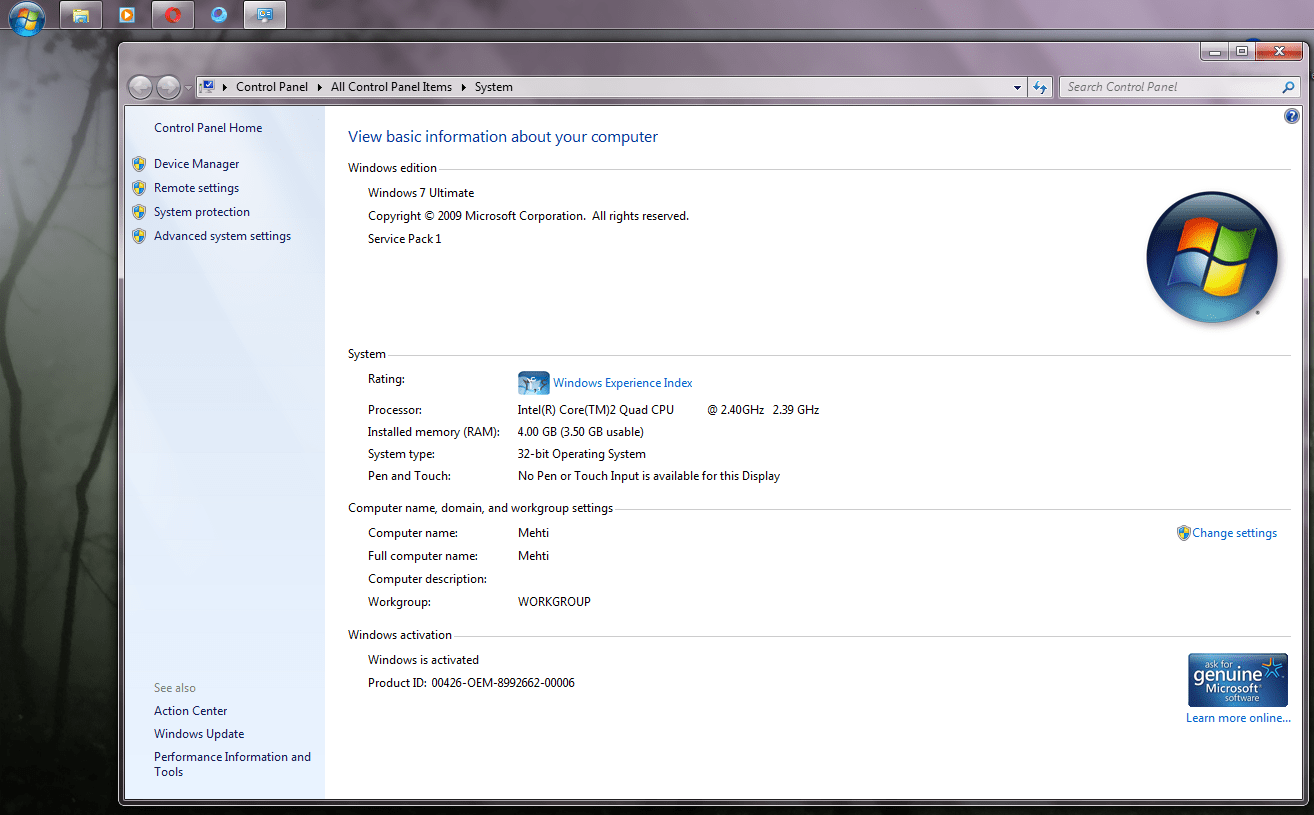Open the blue swirl app on the taskbar

tap(219, 15)
